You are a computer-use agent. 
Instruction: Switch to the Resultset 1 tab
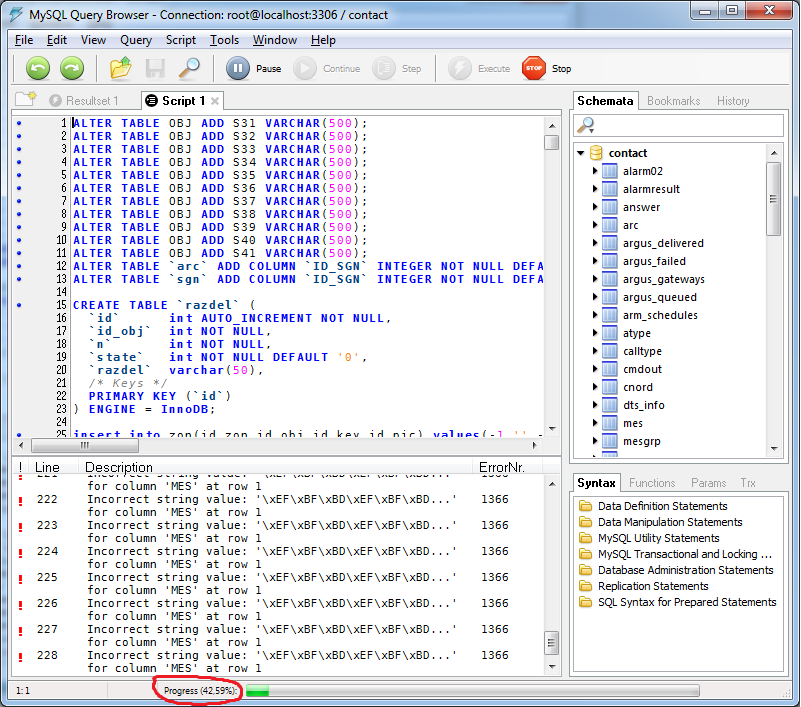(85, 101)
